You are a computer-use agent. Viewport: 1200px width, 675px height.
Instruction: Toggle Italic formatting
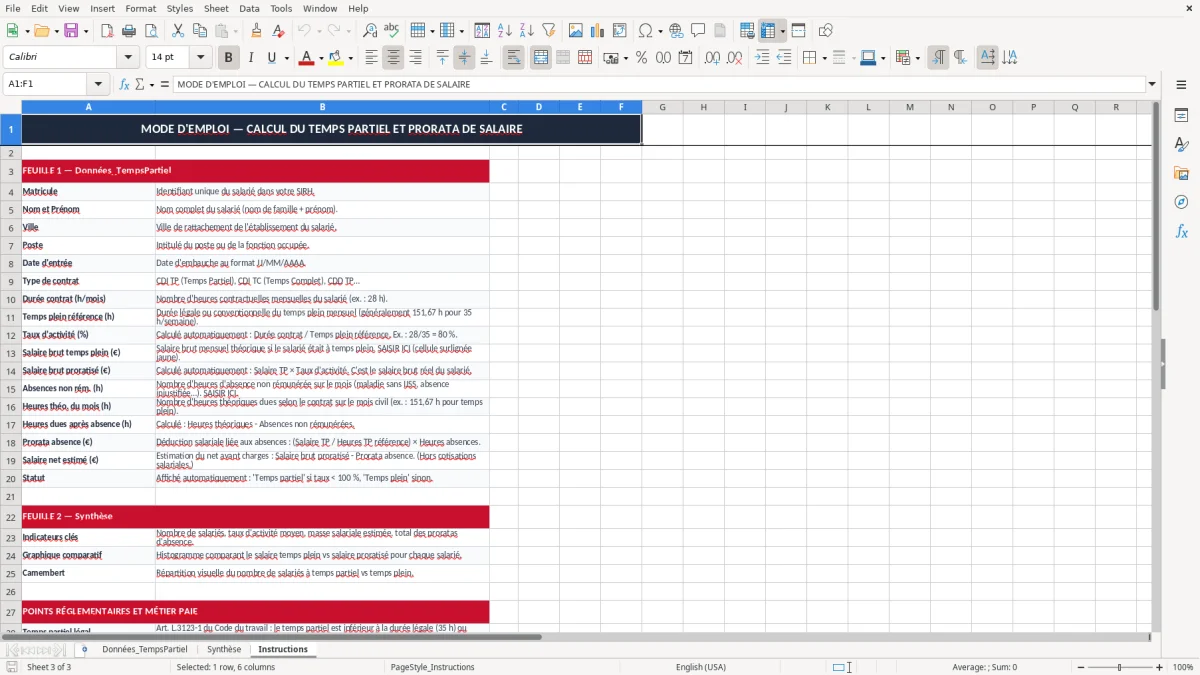tap(251, 57)
